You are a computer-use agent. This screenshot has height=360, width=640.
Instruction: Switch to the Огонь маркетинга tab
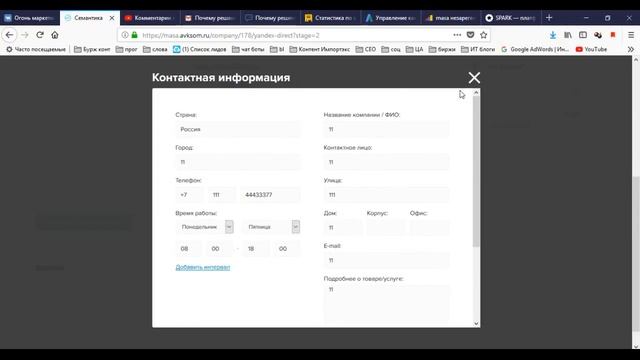(x=30, y=18)
